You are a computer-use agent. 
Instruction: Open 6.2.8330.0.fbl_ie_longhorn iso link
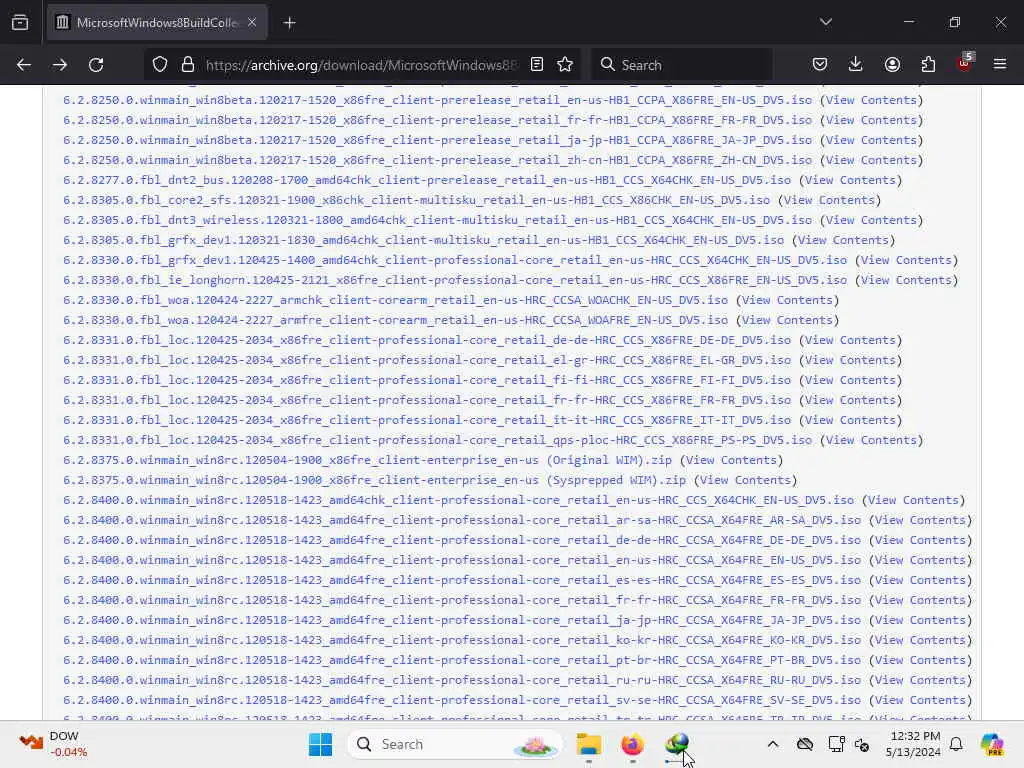click(x=455, y=280)
